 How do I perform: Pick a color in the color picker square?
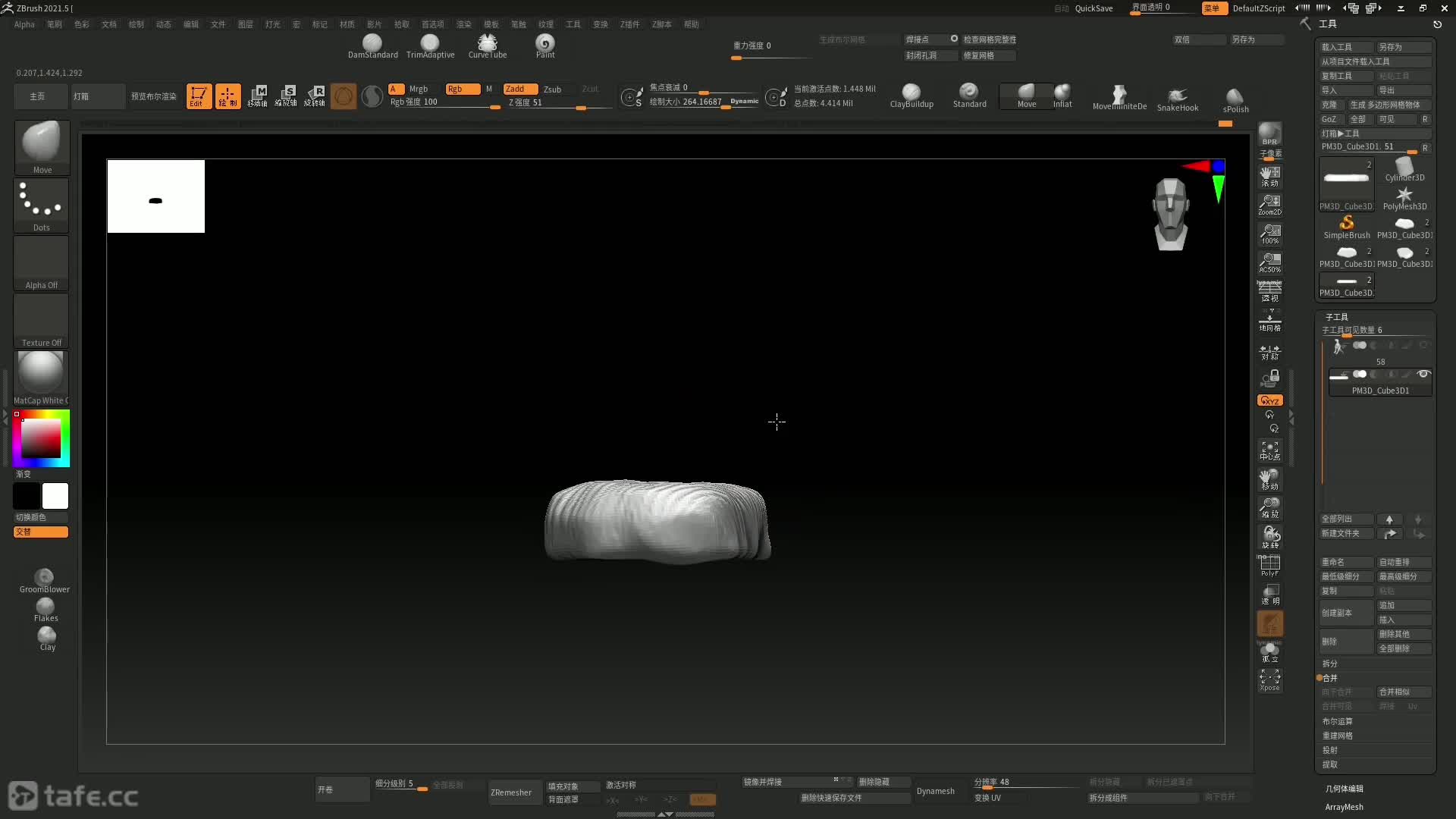(x=41, y=438)
